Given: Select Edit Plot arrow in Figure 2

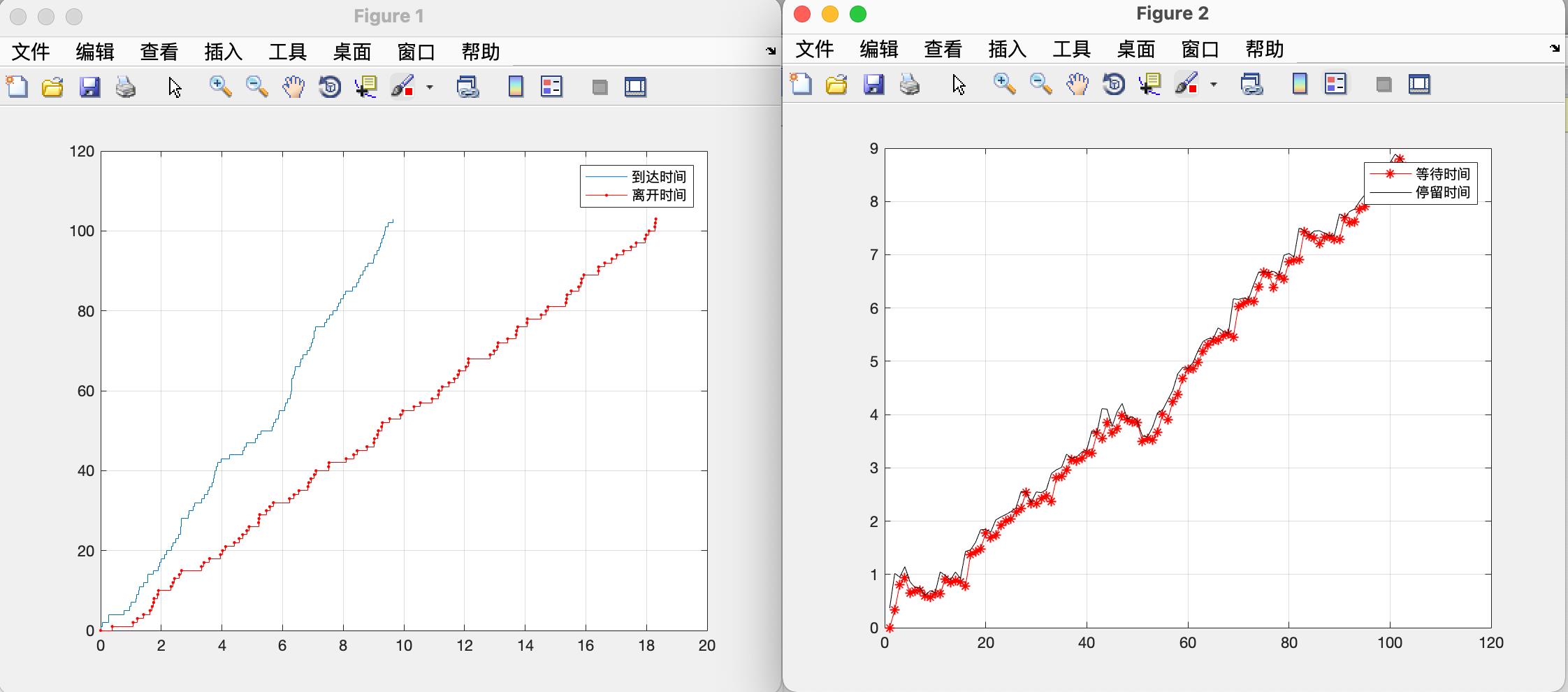Looking at the screenshot, I should coord(959,85).
